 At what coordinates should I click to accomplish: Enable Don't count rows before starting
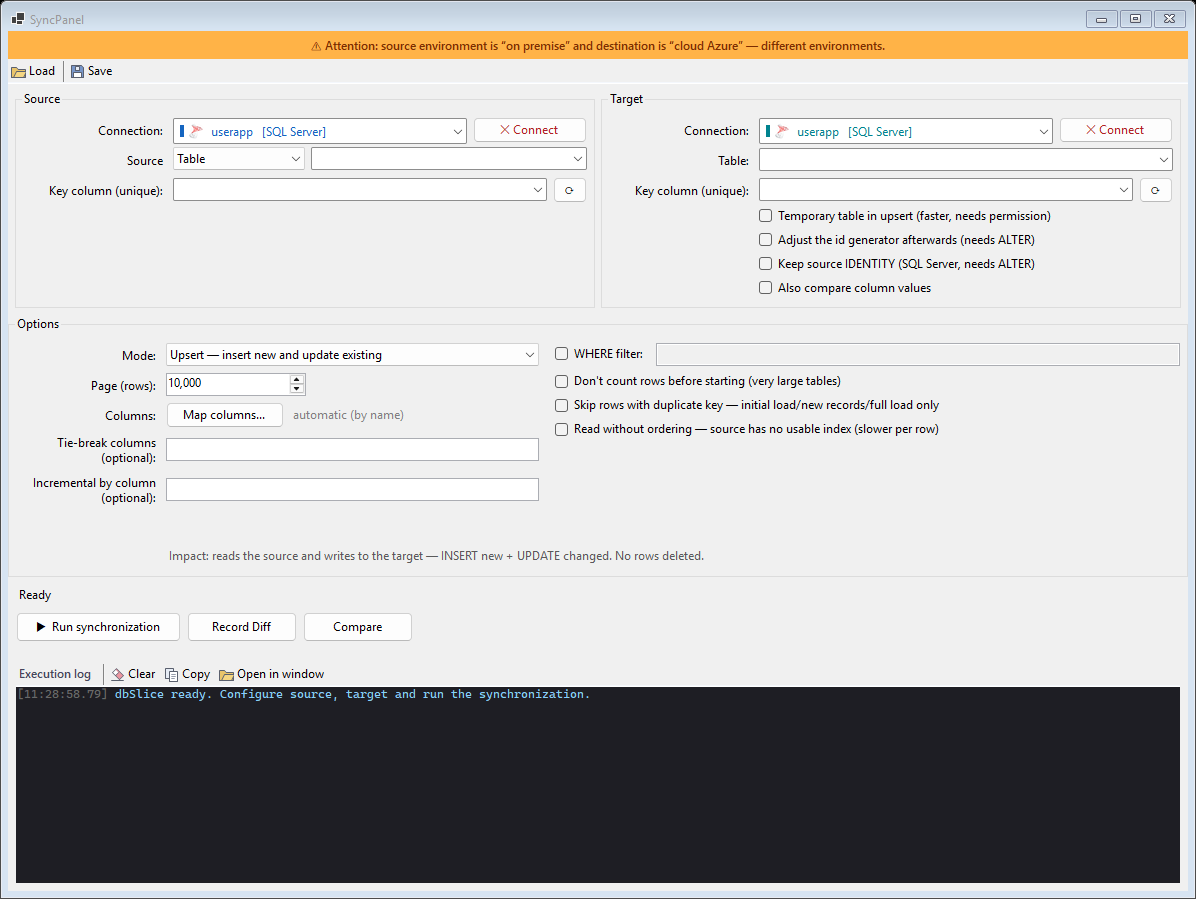coord(561,381)
